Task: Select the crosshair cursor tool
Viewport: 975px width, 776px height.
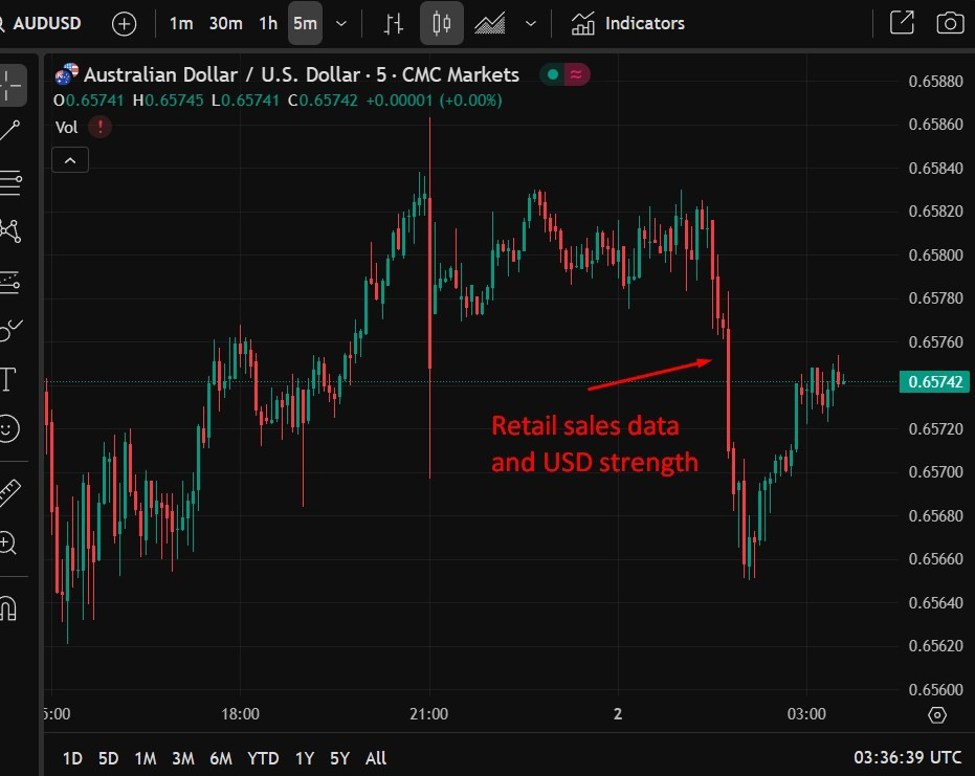Action: click(x=11, y=86)
